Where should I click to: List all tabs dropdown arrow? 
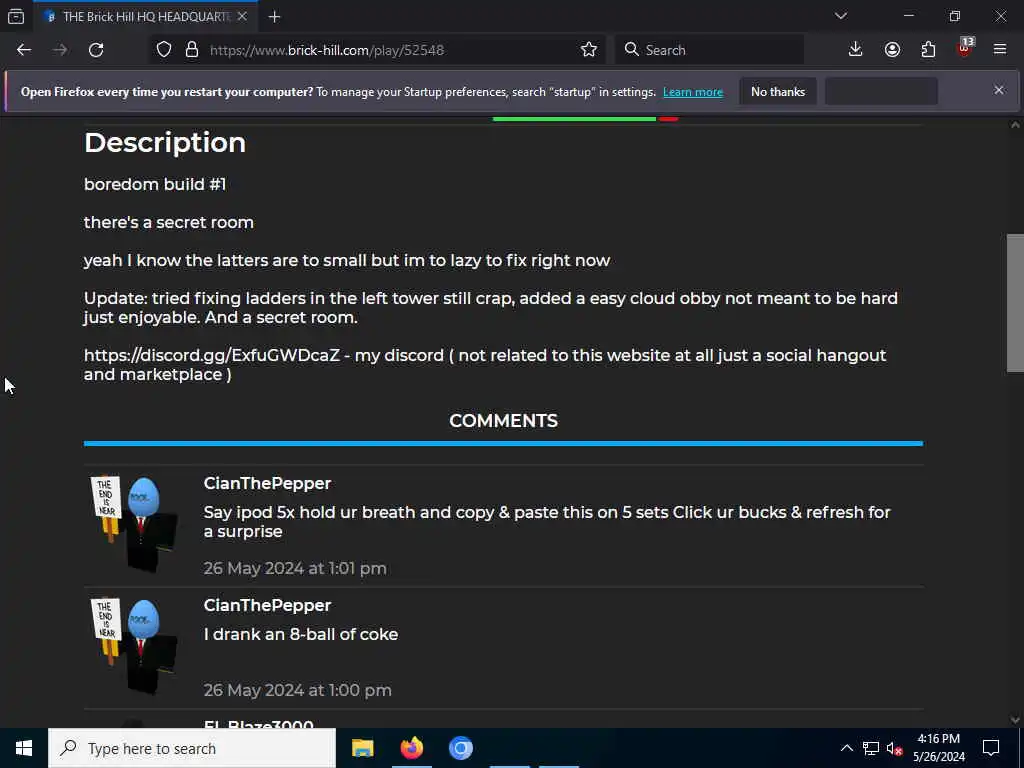(x=840, y=16)
